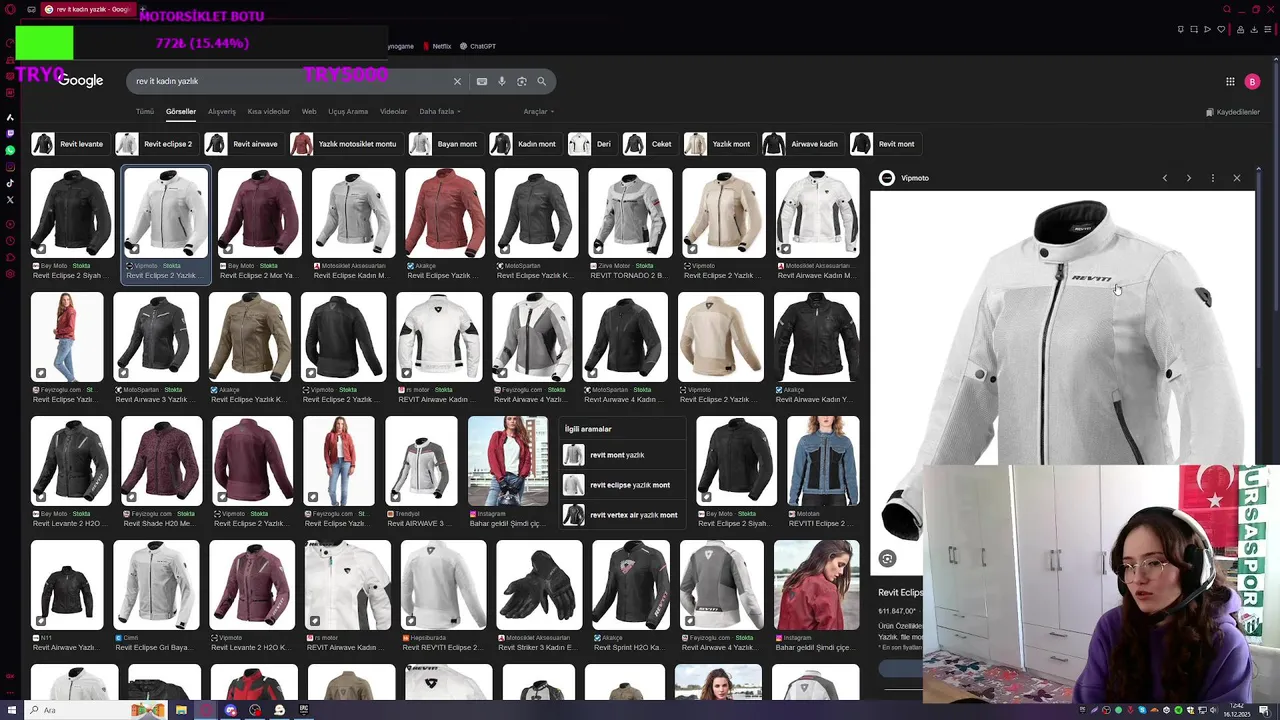The height and width of the screenshot is (720, 1280).
Task: Click the Google logo
Action: pos(80,81)
